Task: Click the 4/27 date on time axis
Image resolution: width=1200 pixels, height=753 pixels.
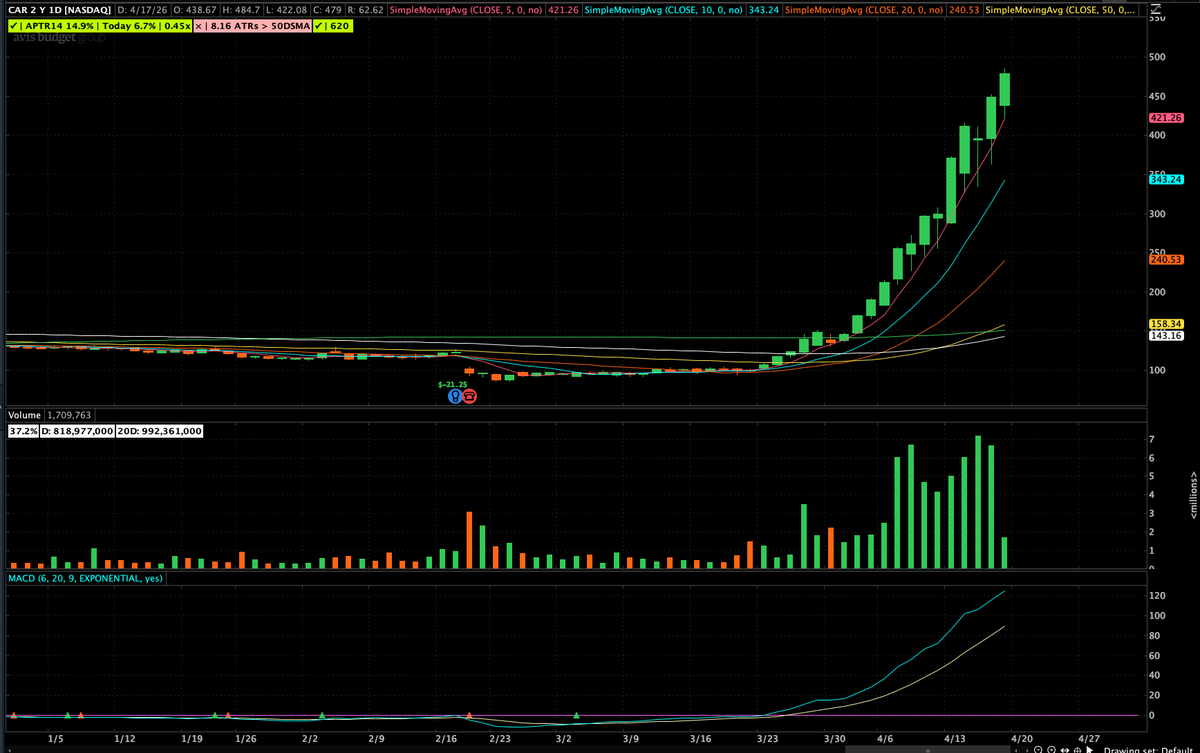Action: tap(1088, 739)
